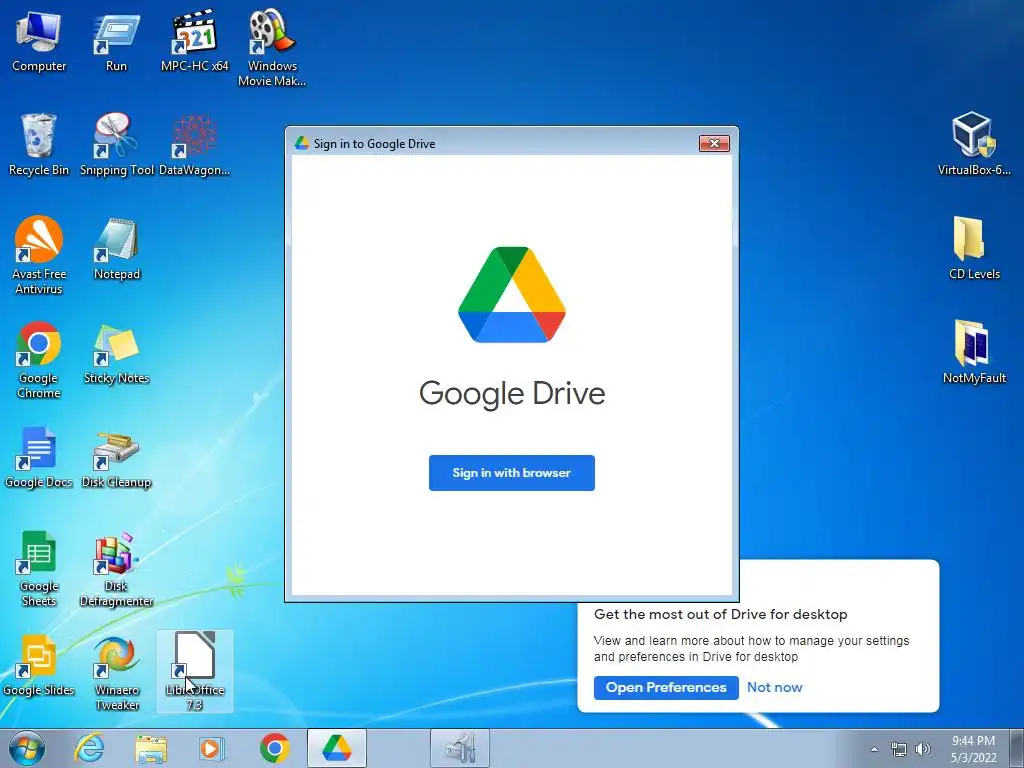Open the Windows Start menu

27,748
